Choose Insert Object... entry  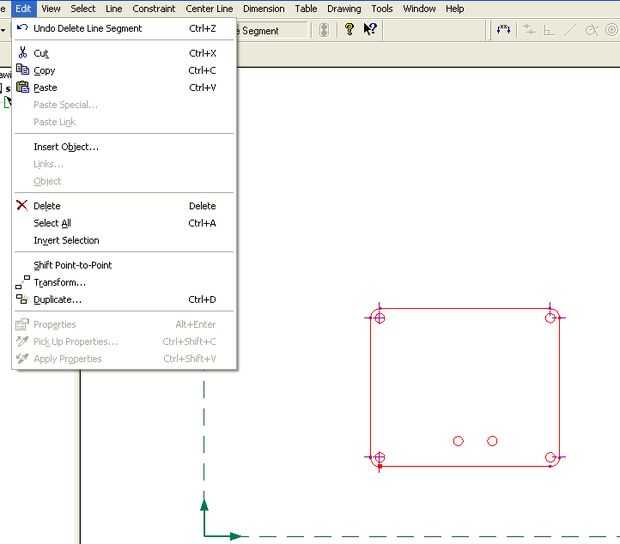(x=124, y=147)
